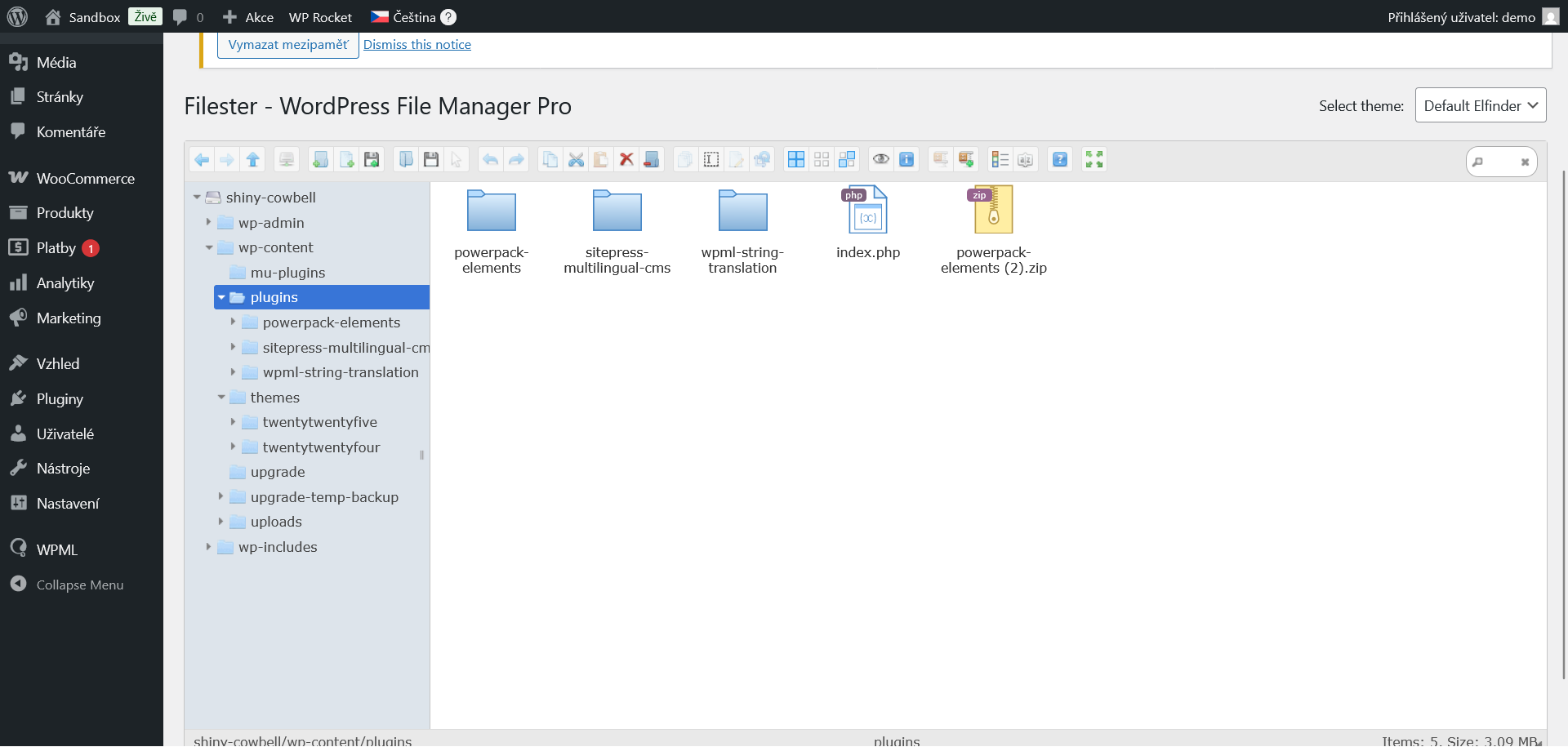Click the Rename icon
Screen dimensions: 1568x747
[711, 160]
